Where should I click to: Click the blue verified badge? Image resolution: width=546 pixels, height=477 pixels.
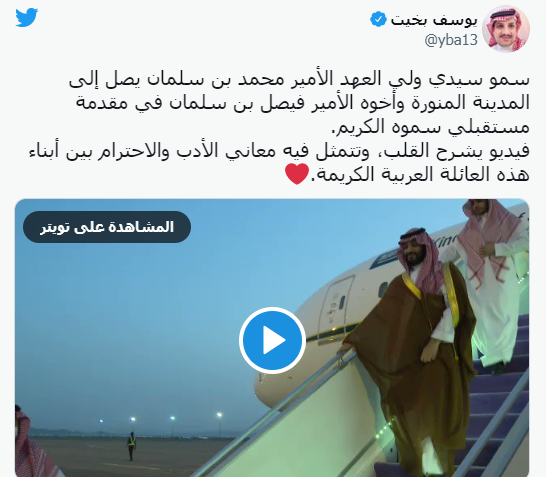tap(378, 19)
